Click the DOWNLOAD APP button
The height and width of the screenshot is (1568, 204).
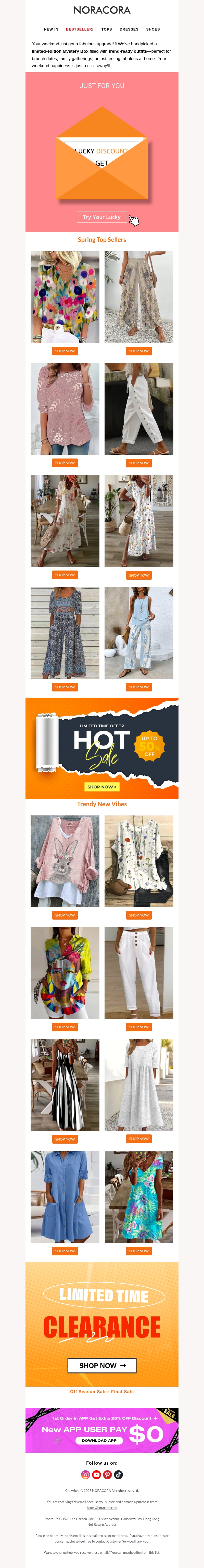(99, 1440)
